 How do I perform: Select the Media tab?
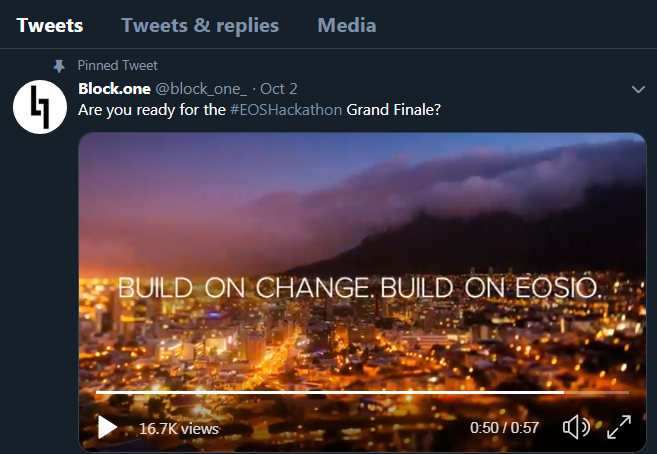coord(346,25)
